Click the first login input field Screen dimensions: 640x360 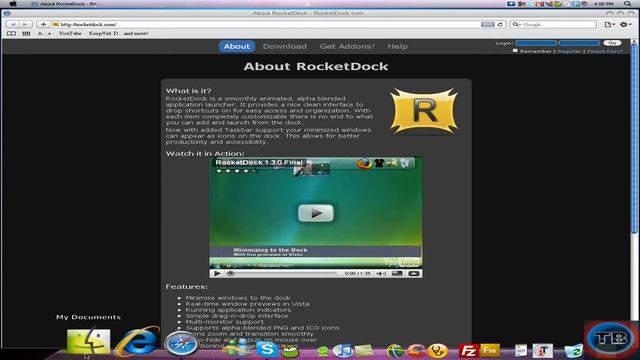[536, 43]
